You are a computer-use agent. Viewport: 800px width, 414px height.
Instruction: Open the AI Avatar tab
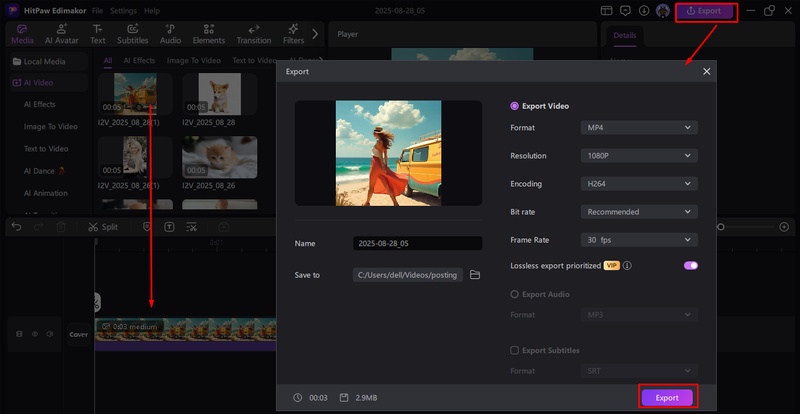(x=62, y=34)
